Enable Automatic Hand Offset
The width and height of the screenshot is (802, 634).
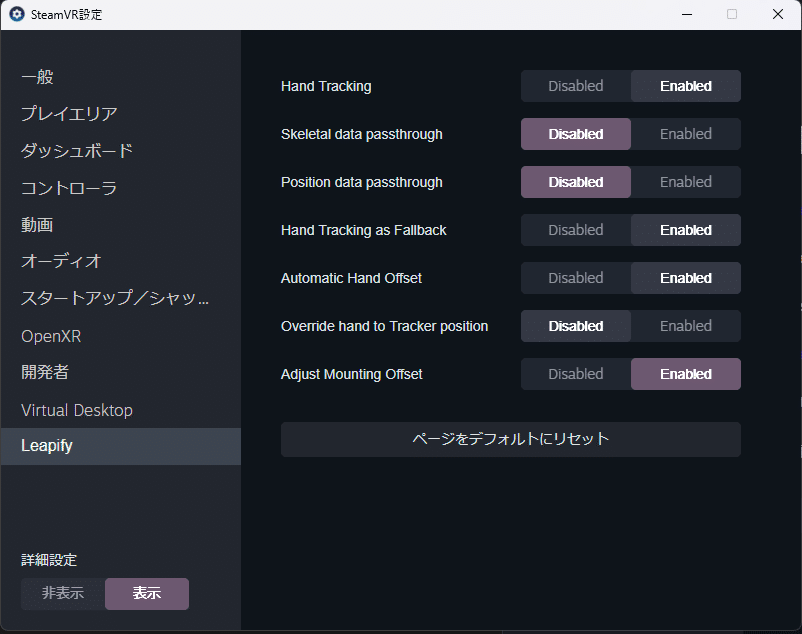click(x=686, y=278)
